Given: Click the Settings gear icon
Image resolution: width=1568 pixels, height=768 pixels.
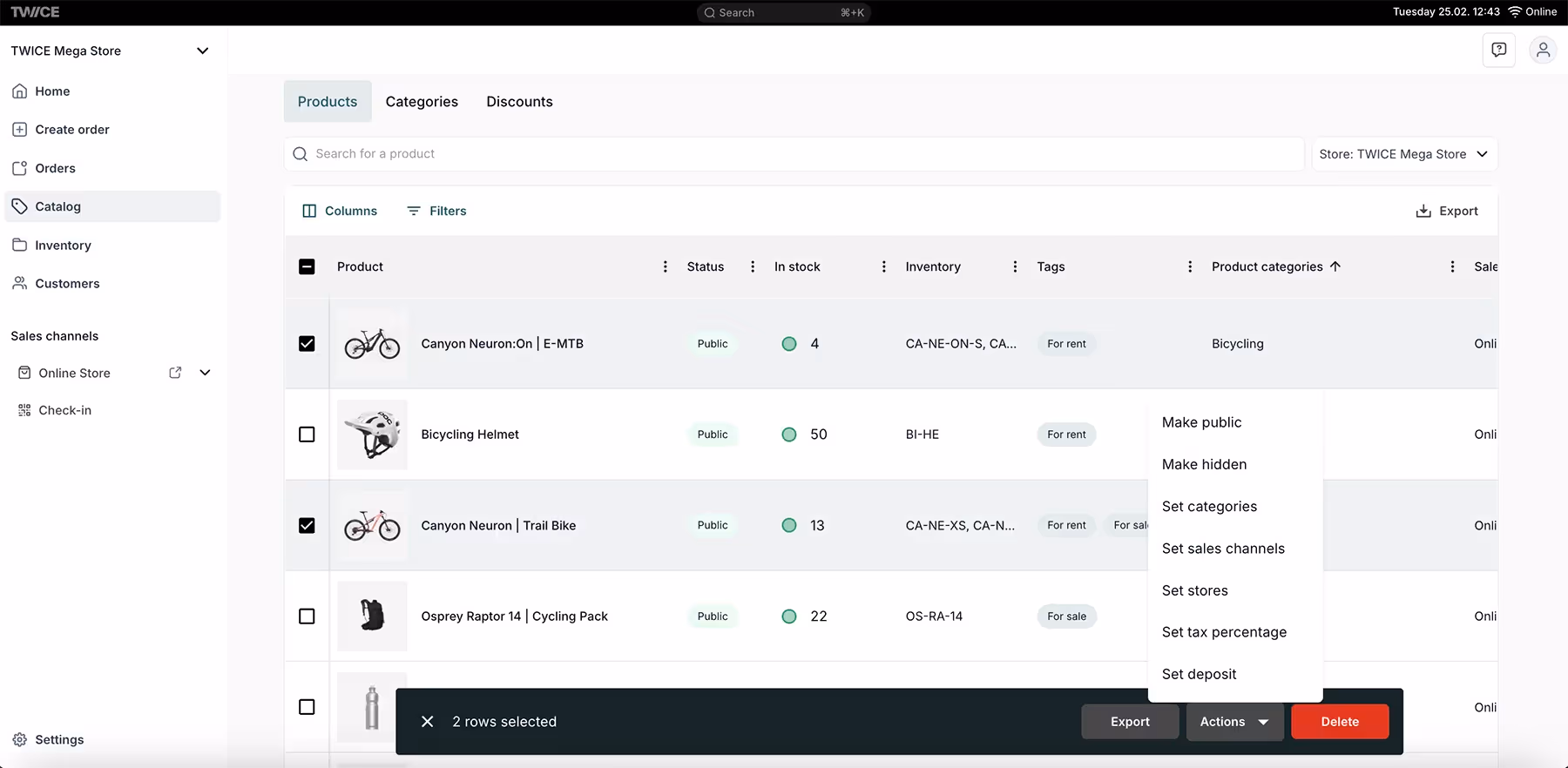Looking at the screenshot, I should 19,740.
